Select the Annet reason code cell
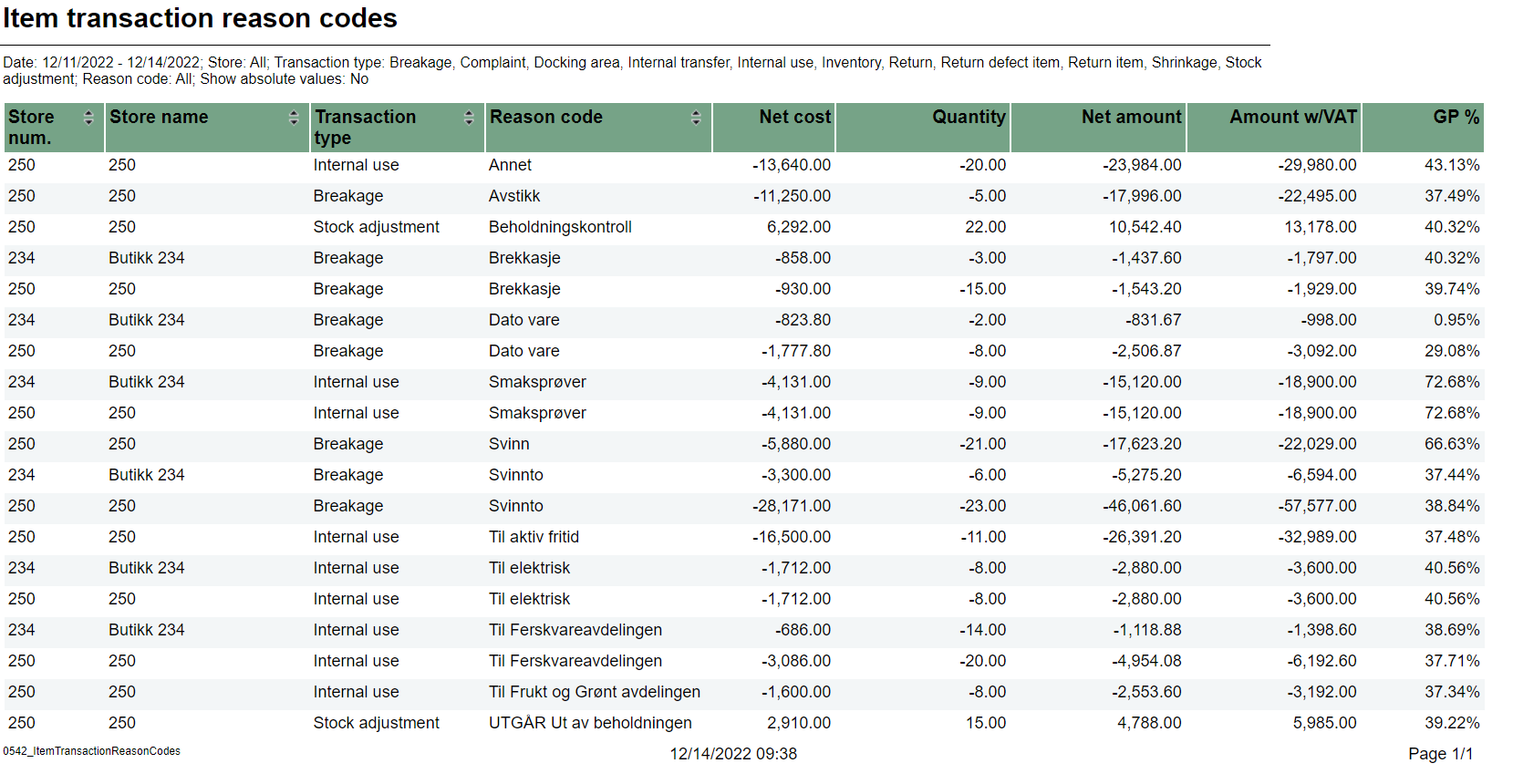Screen dimensions: 1513x784 510,165
